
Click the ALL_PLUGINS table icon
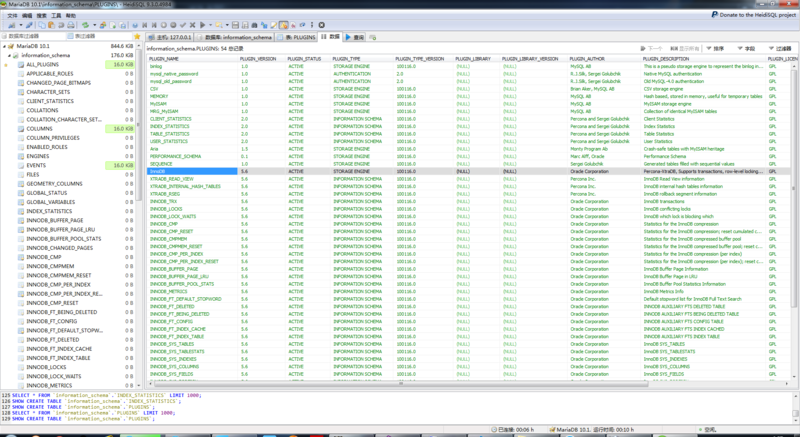pos(21,64)
